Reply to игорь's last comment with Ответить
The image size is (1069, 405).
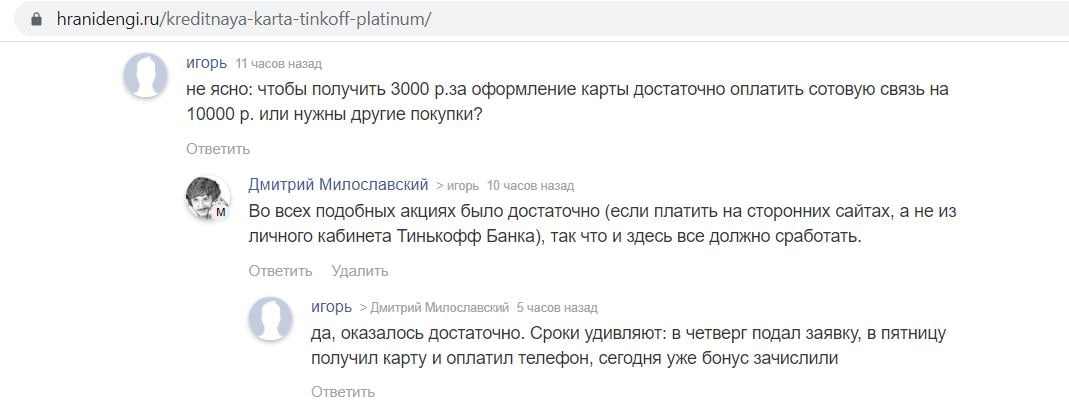point(343,392)
